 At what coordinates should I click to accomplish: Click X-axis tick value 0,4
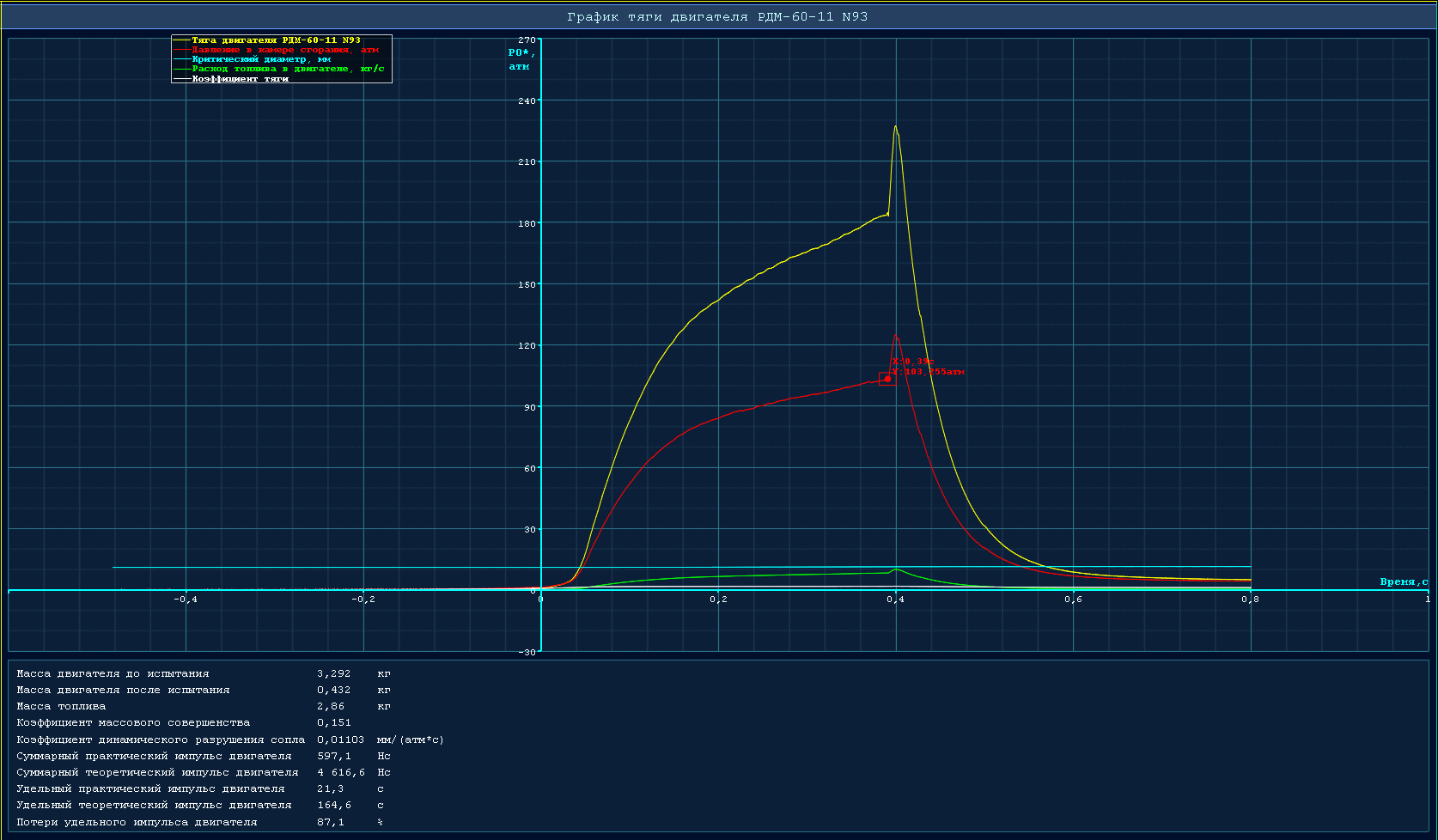895,600
